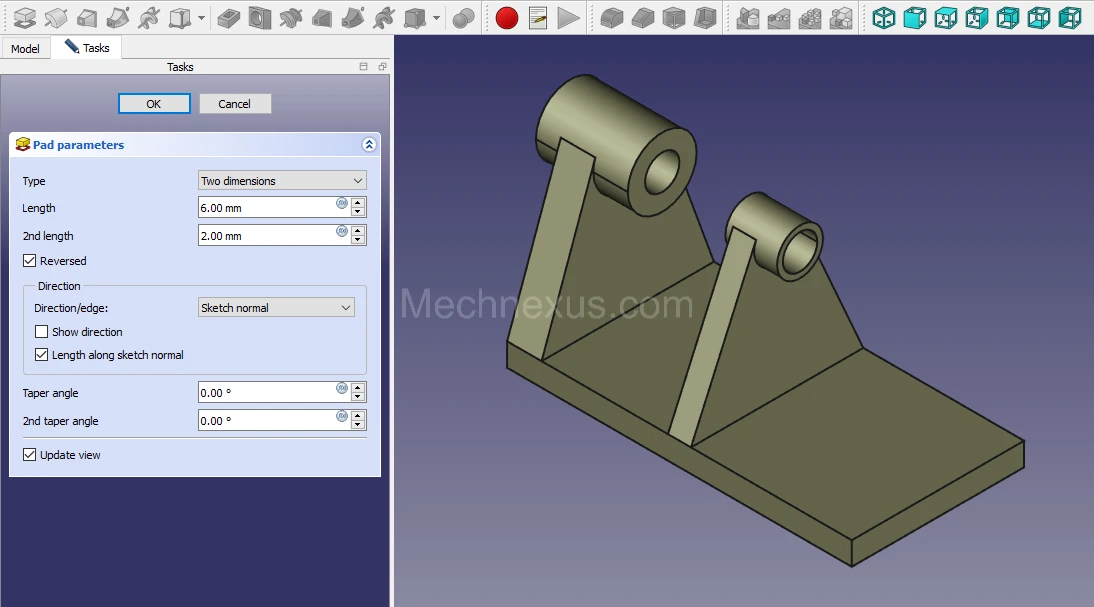This screenshot has width=1094, height=607.
Task: Toggle Length along sketch normal checkbox
Action: 41,355
